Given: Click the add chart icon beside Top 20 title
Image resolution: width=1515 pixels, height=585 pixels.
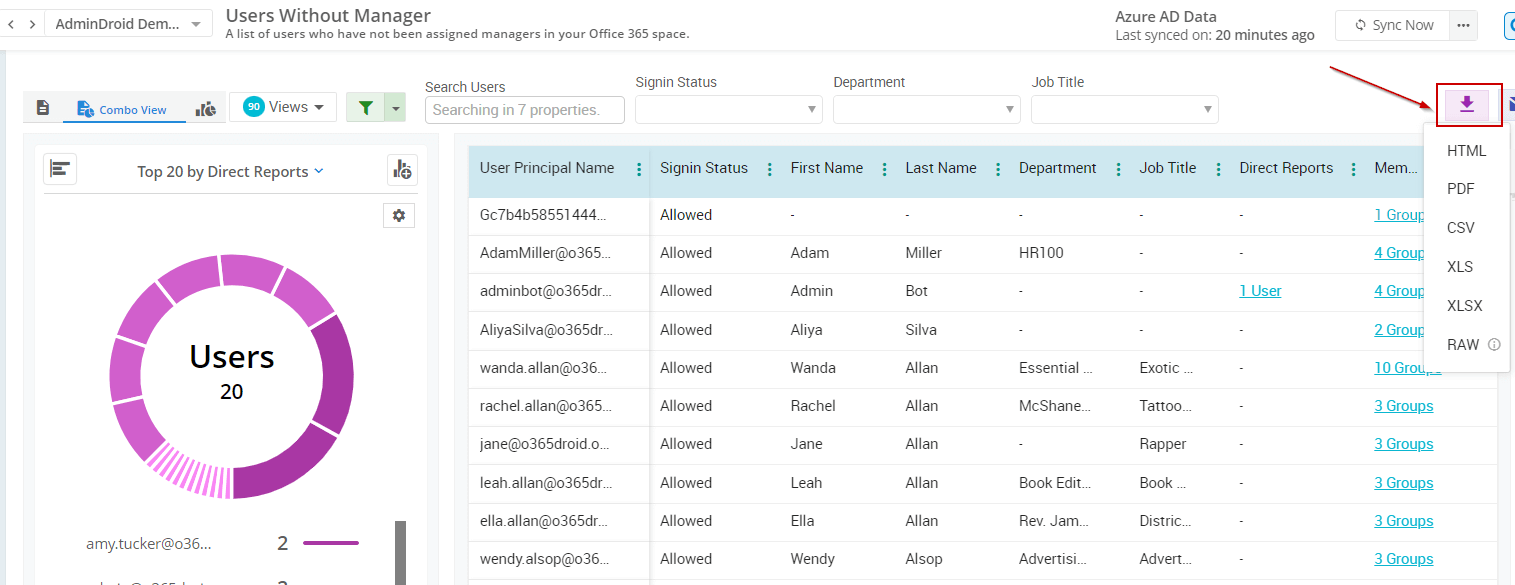Looking at the screenshot, I should 402,170.
